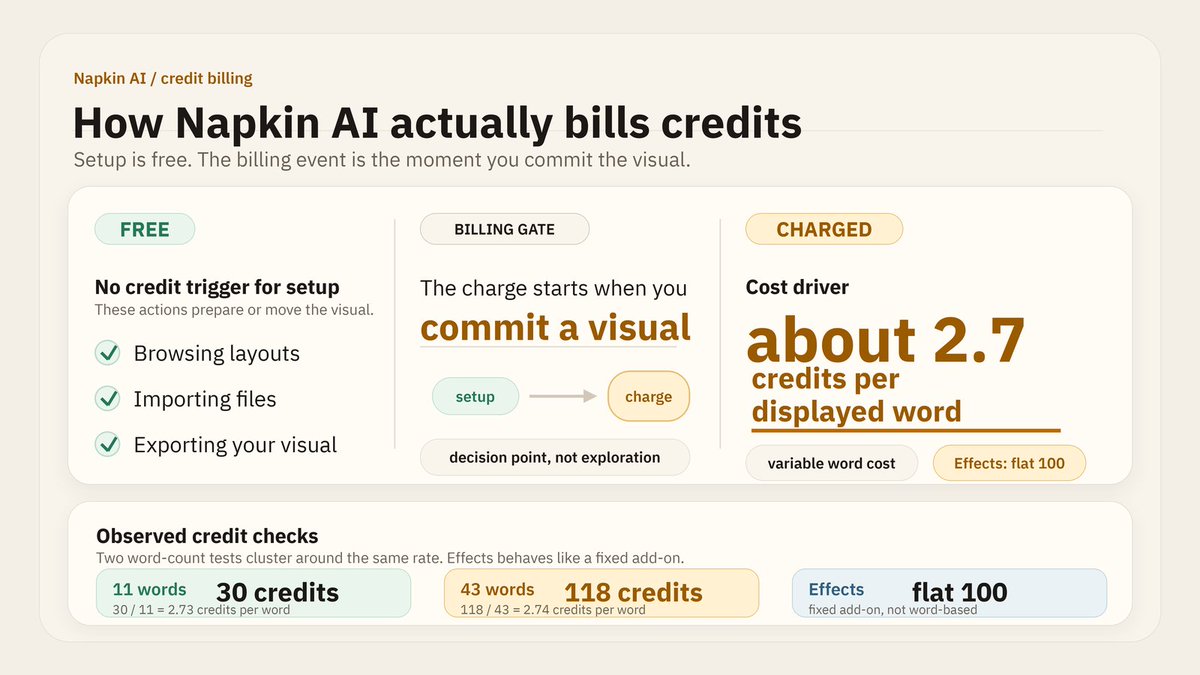Viewport: 1200px width, 675px height.
Task: Click the 30 credits value
Action: 277,593
